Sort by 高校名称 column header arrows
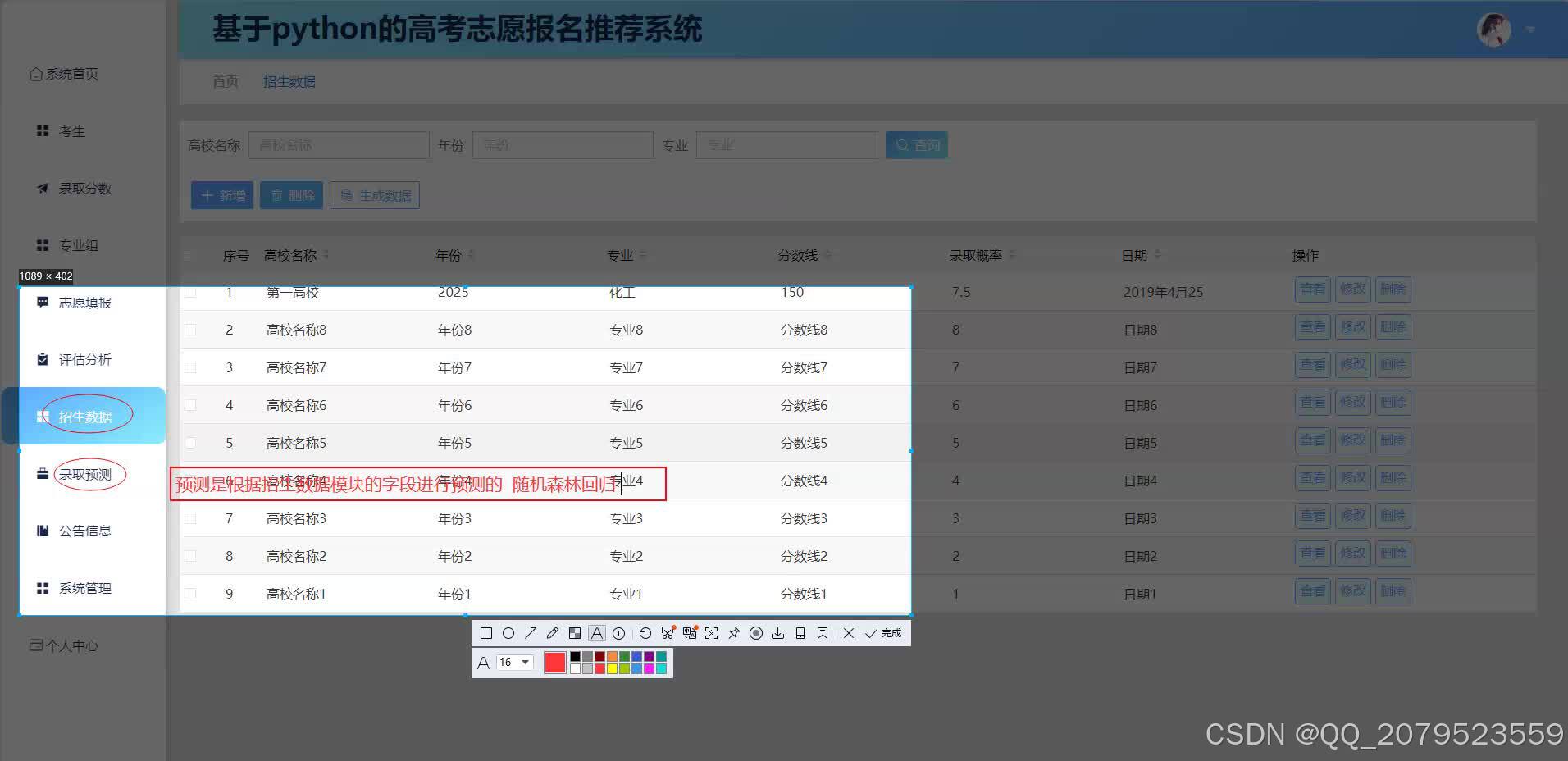The image size is (1568, 761). (326, 255)
